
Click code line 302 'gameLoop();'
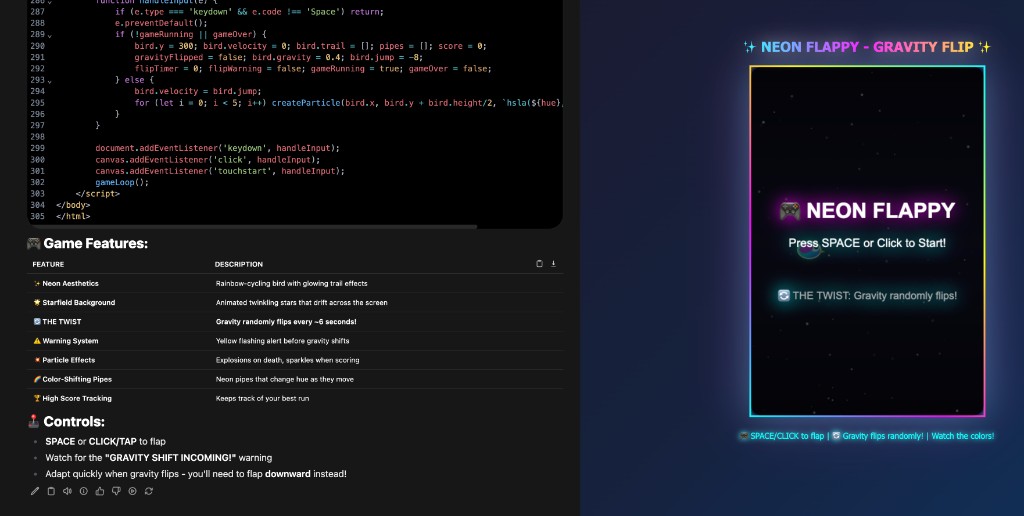tap(122, 182)
